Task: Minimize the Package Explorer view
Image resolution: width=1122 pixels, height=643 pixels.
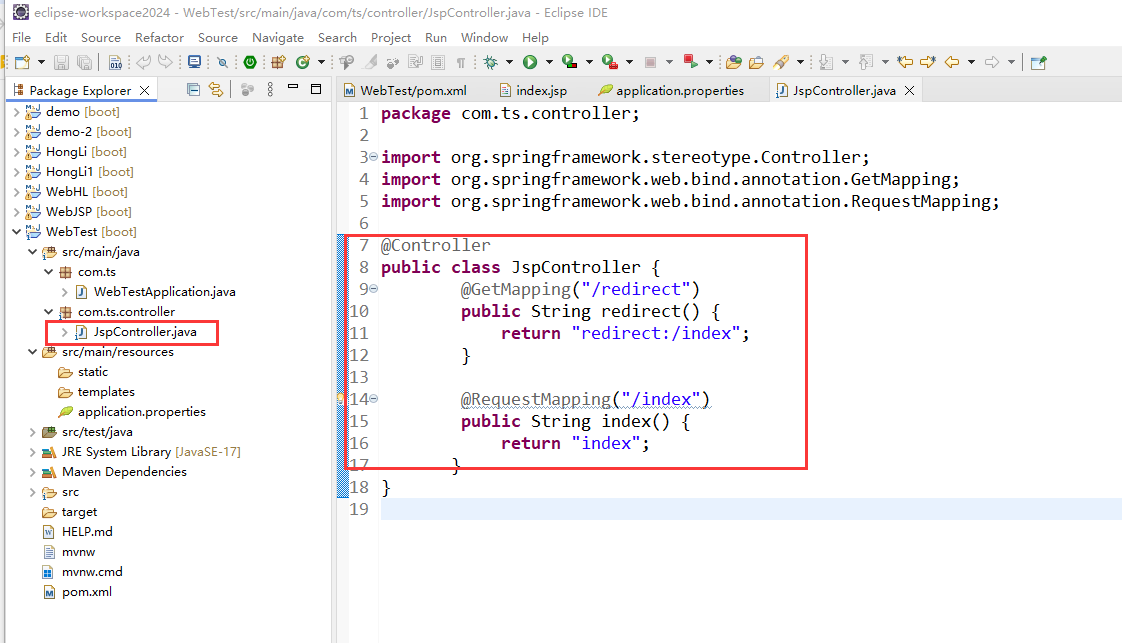Action: point(293,88)
